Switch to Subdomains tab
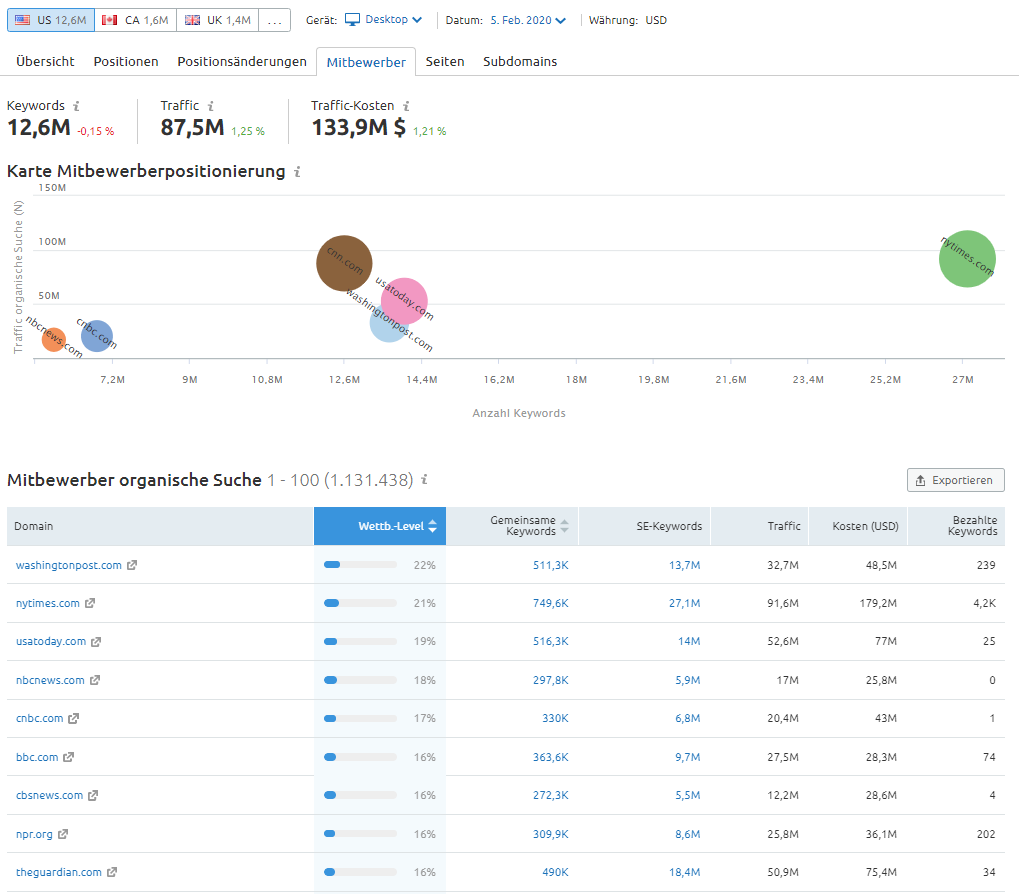 click(520, 62)
